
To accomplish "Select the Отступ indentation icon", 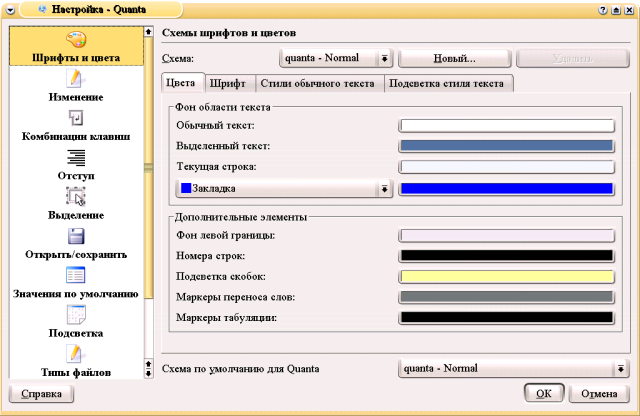I will point(75,157).
